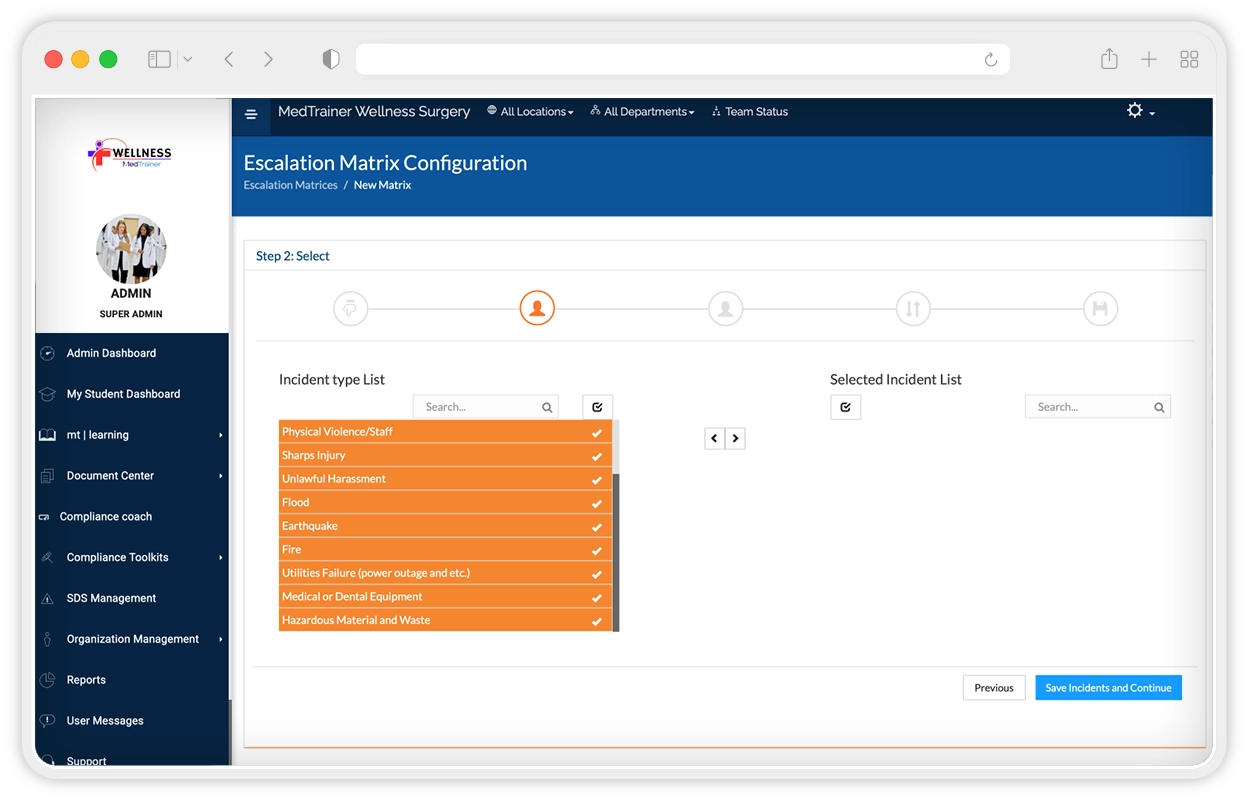Click the move-left arrow button
Screen dimensions: 1250x800
coord(714,438)
